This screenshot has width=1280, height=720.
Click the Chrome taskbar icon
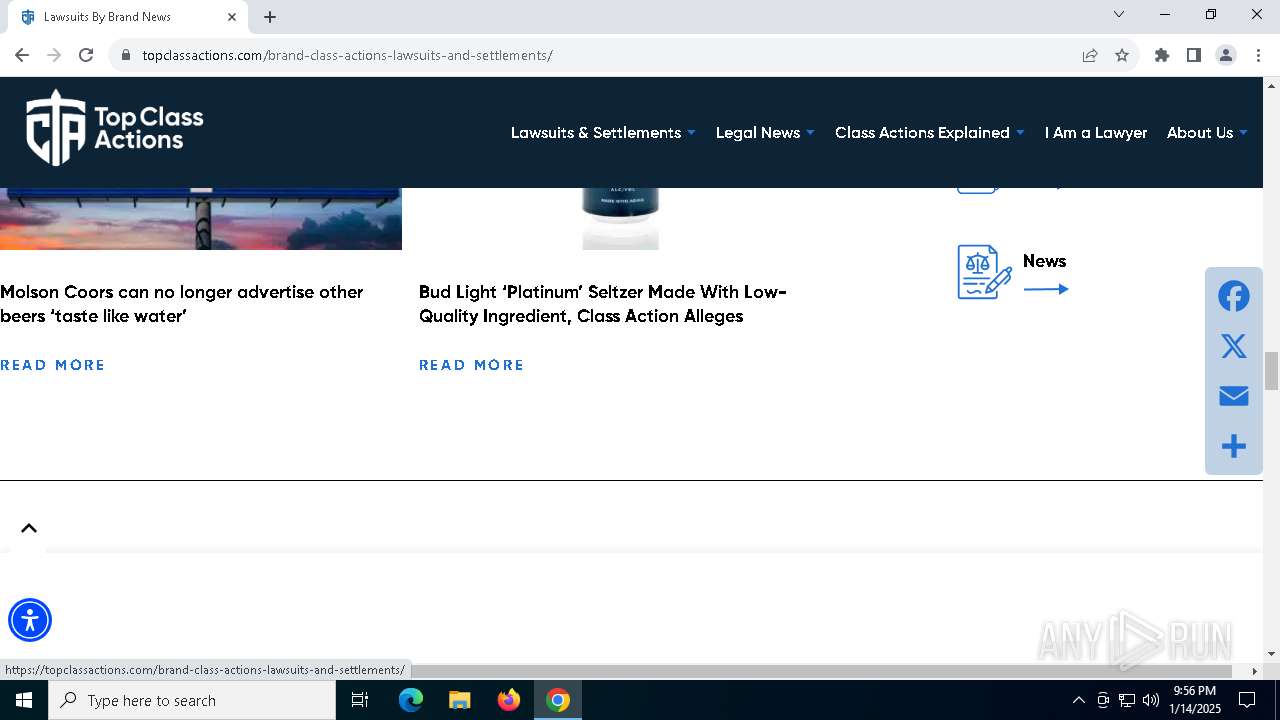558,700
